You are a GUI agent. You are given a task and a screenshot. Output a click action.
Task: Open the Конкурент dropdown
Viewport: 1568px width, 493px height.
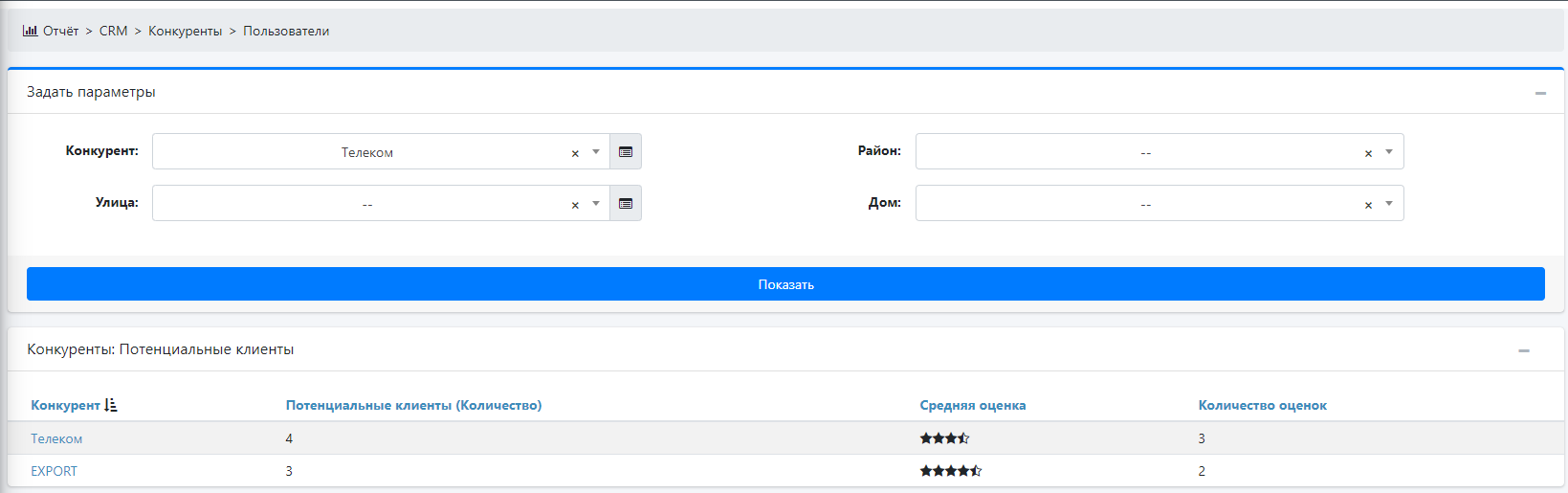tap(596, 152)
